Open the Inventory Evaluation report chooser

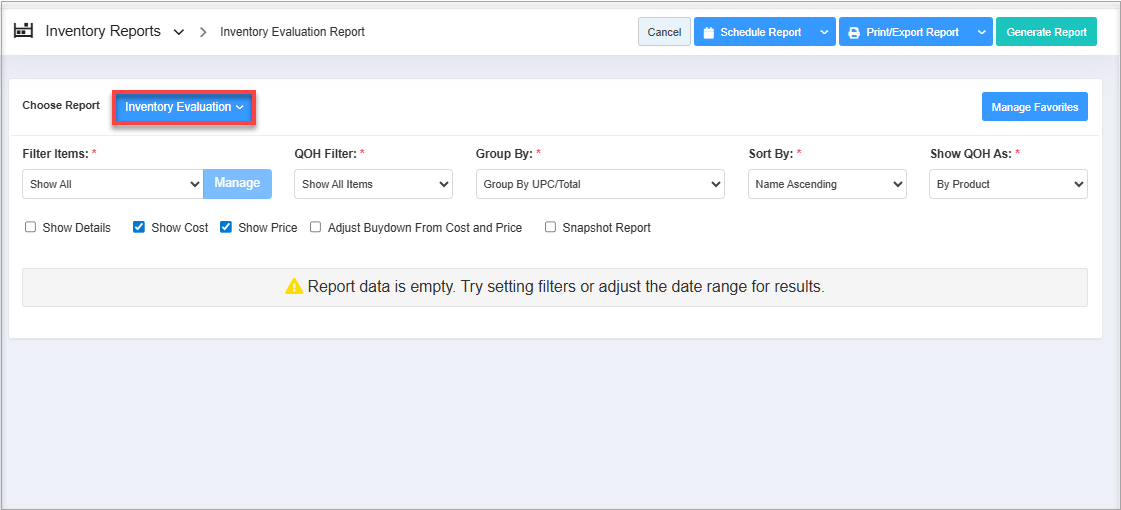(184, 107)
